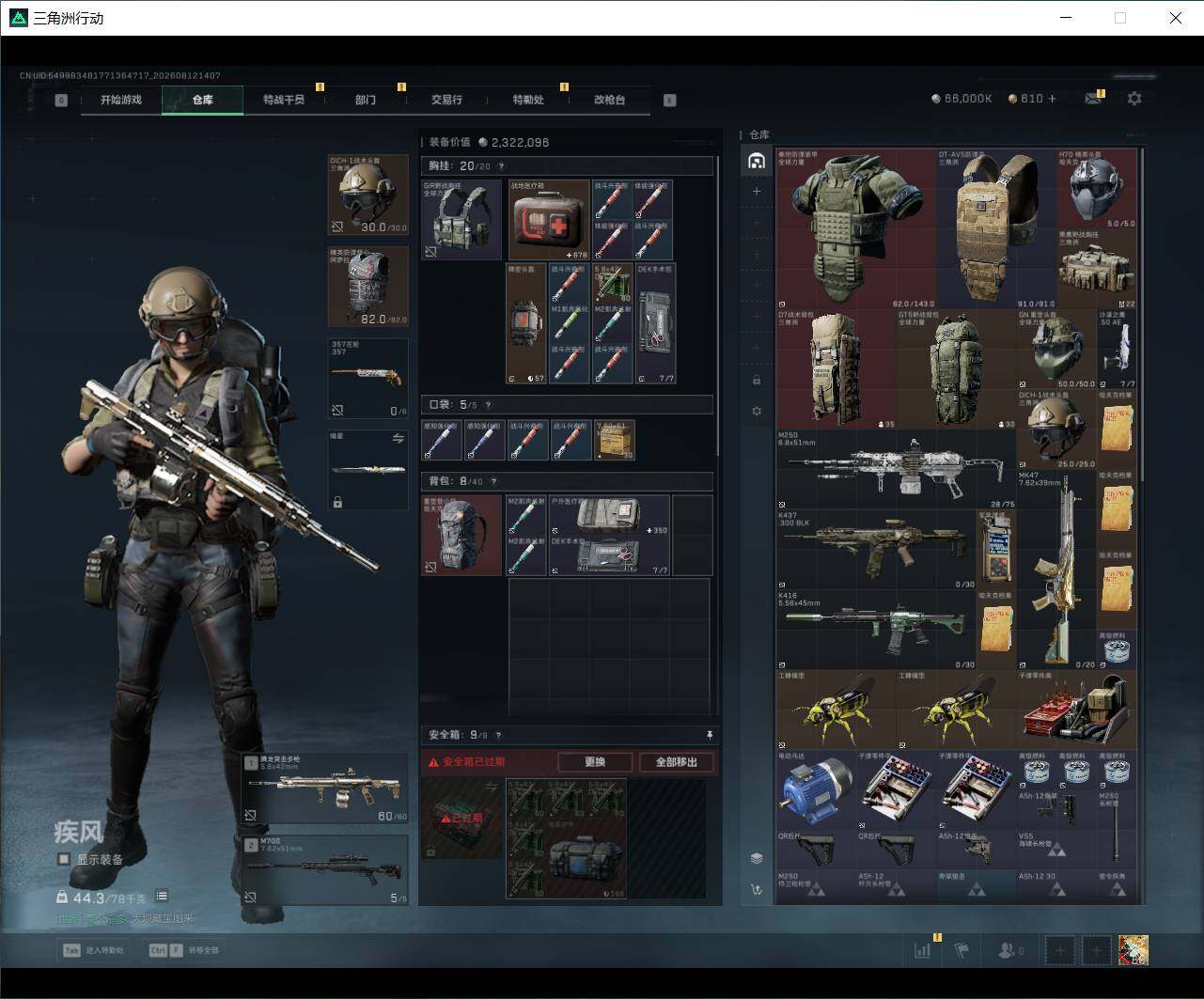Viewport: 1204px width, 999px height.
Task: Open game settings gear beside the mail icon
Action: [x=1134, y=99]
